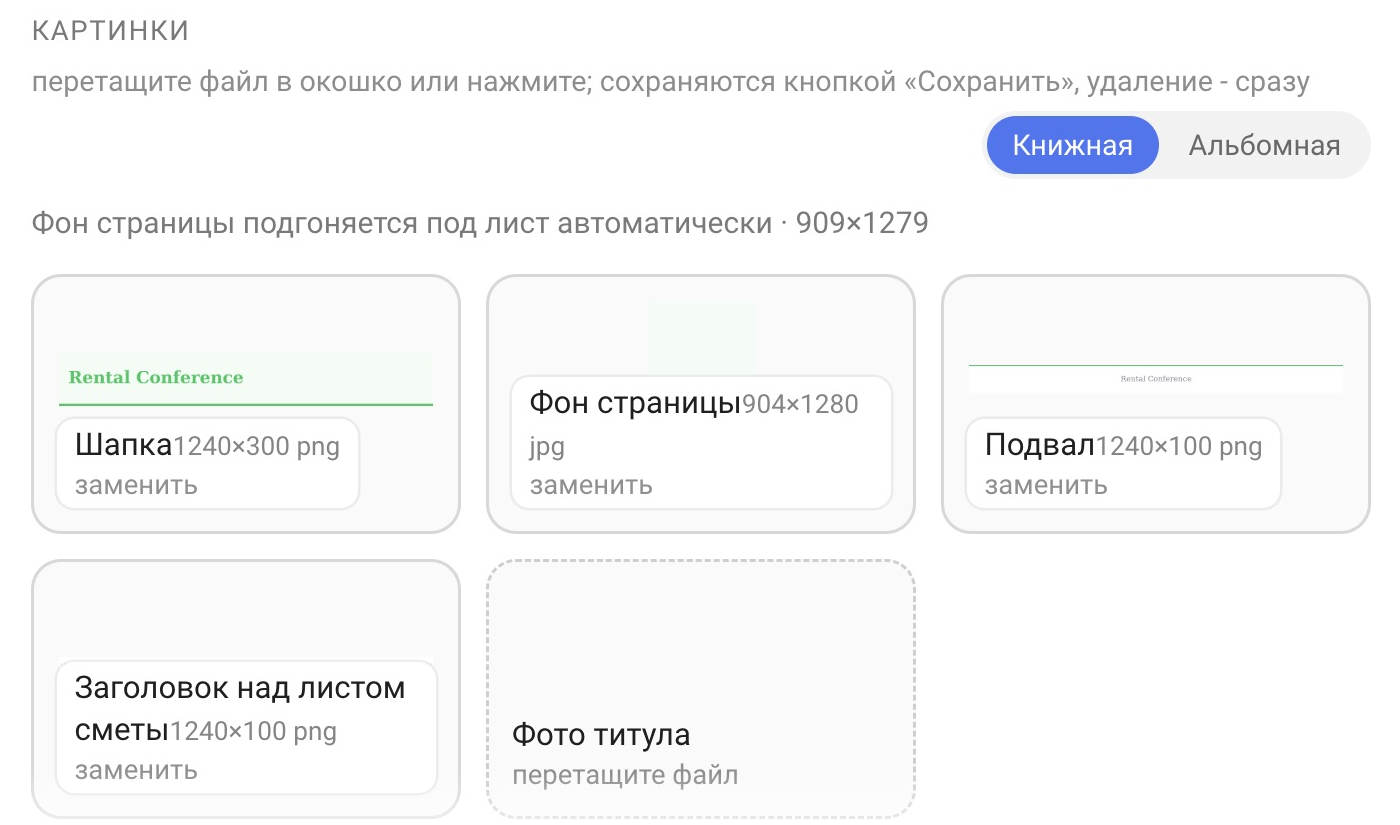1400x825 pixels.
Task: Click the "904×1280" size text in Фон страницы
Action: pos(800,405)
